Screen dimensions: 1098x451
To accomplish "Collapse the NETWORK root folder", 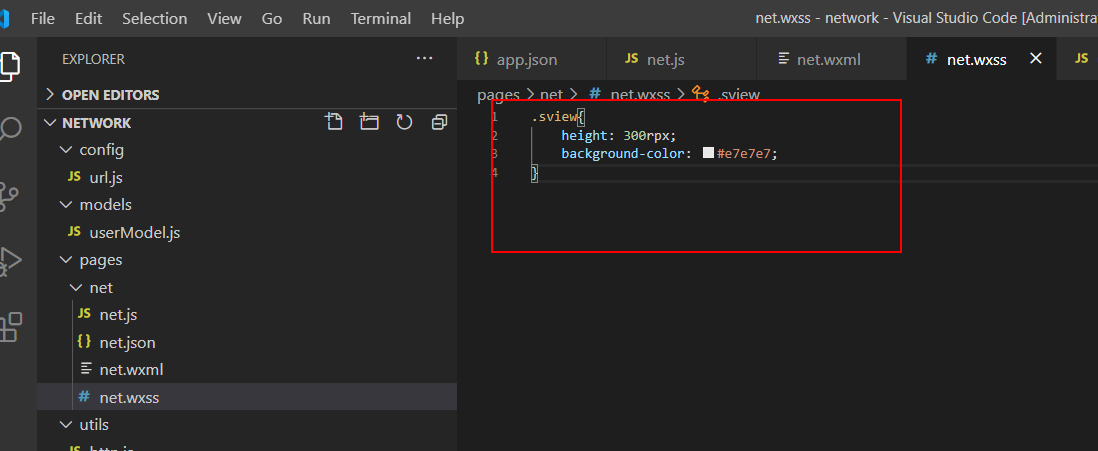I will (x=50, y=123).
